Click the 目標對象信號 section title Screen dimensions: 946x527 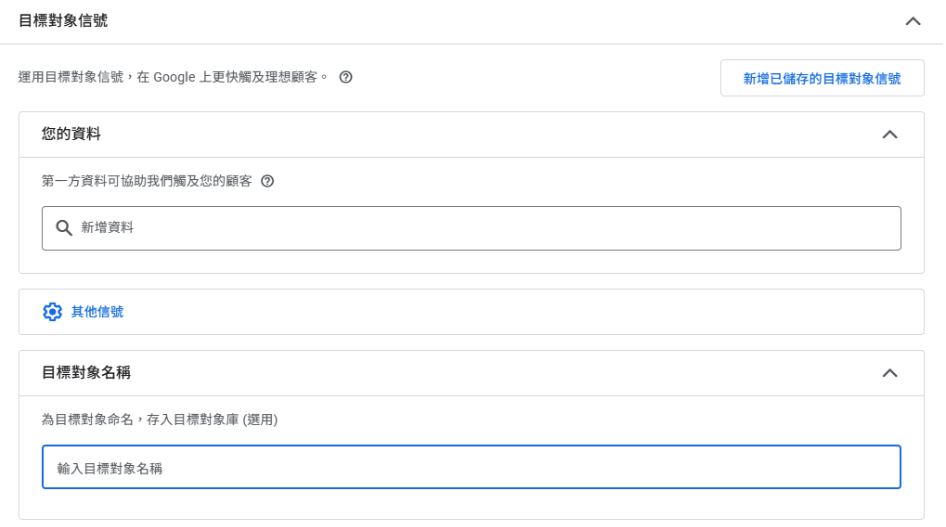(63, 21)
